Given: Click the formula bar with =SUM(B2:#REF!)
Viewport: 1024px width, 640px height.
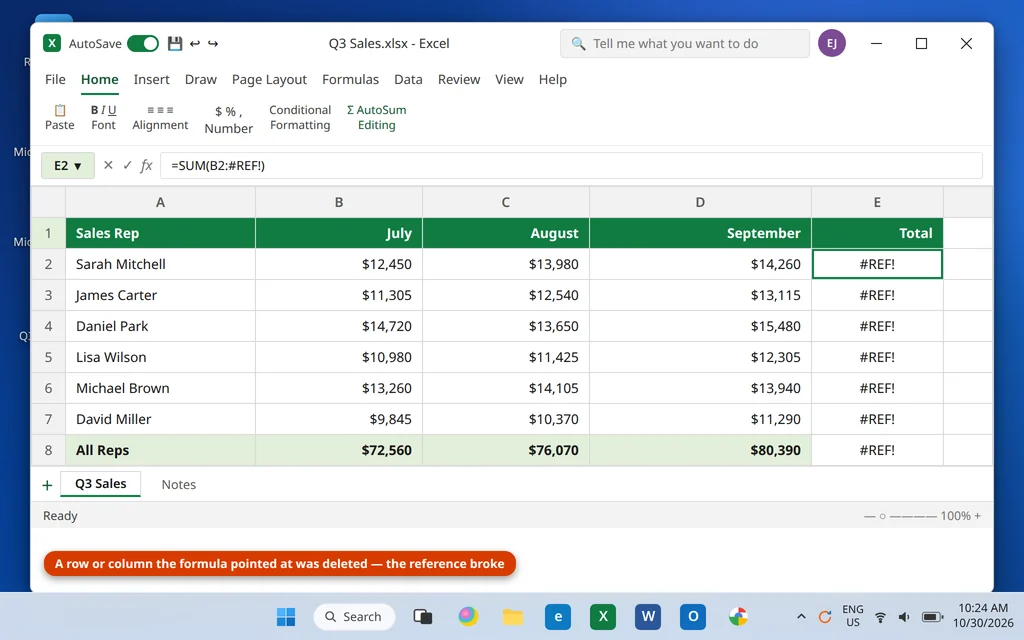Looking at the screenshot, I should tap(571, 166).
